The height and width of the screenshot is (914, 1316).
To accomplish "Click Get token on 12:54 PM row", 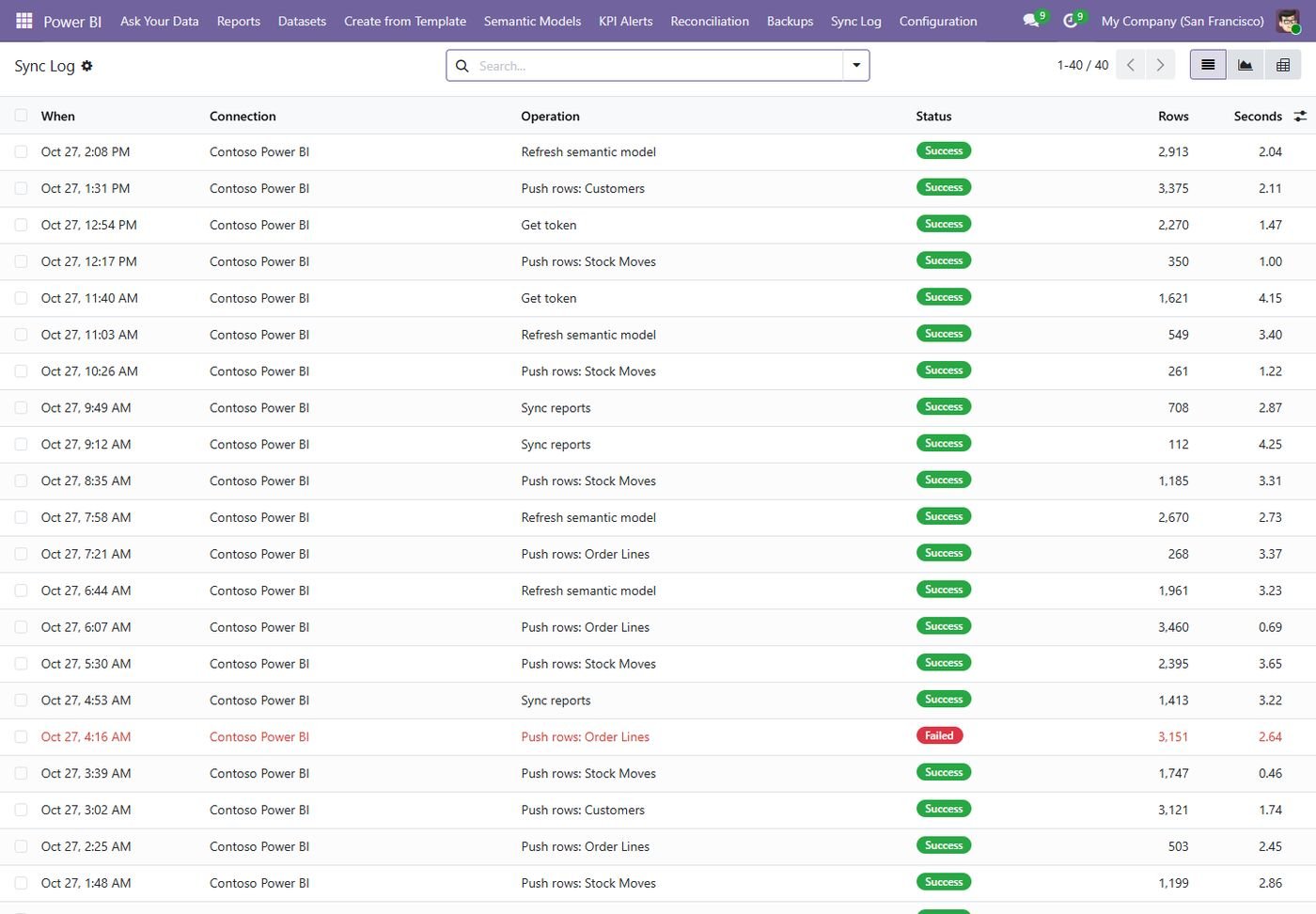I will [x=549, y=225].
